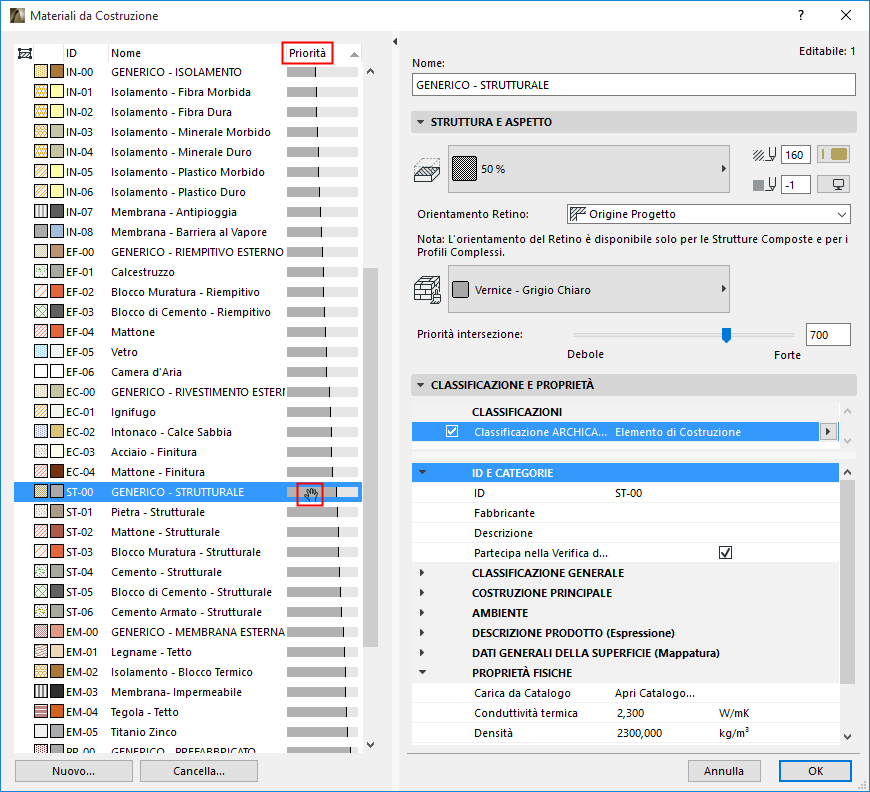Click background pen number field -1
Screen dimensions: 870x792
click(x=795, y=185)
